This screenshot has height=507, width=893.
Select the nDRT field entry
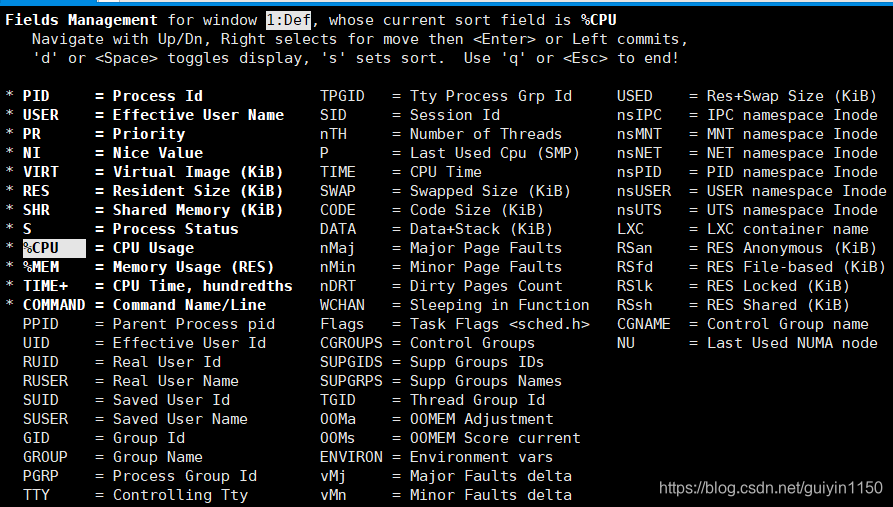(x=338, y=286)
